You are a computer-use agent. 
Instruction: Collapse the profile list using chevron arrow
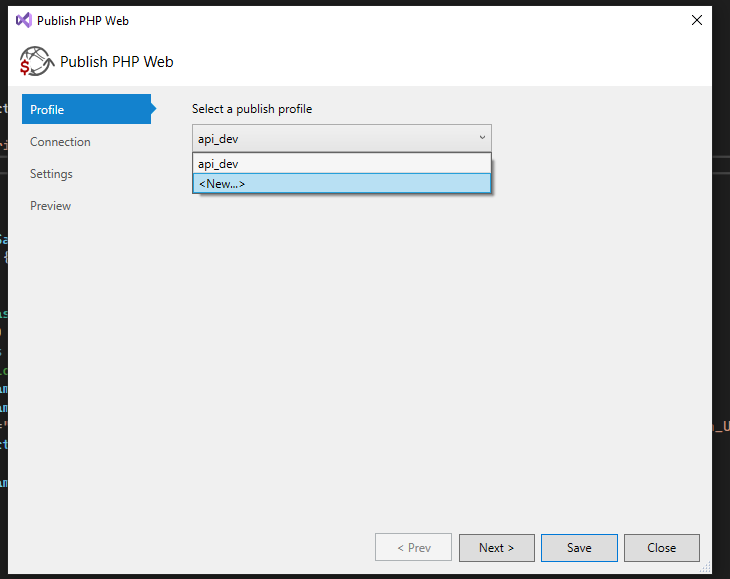[x=481, y=138]
